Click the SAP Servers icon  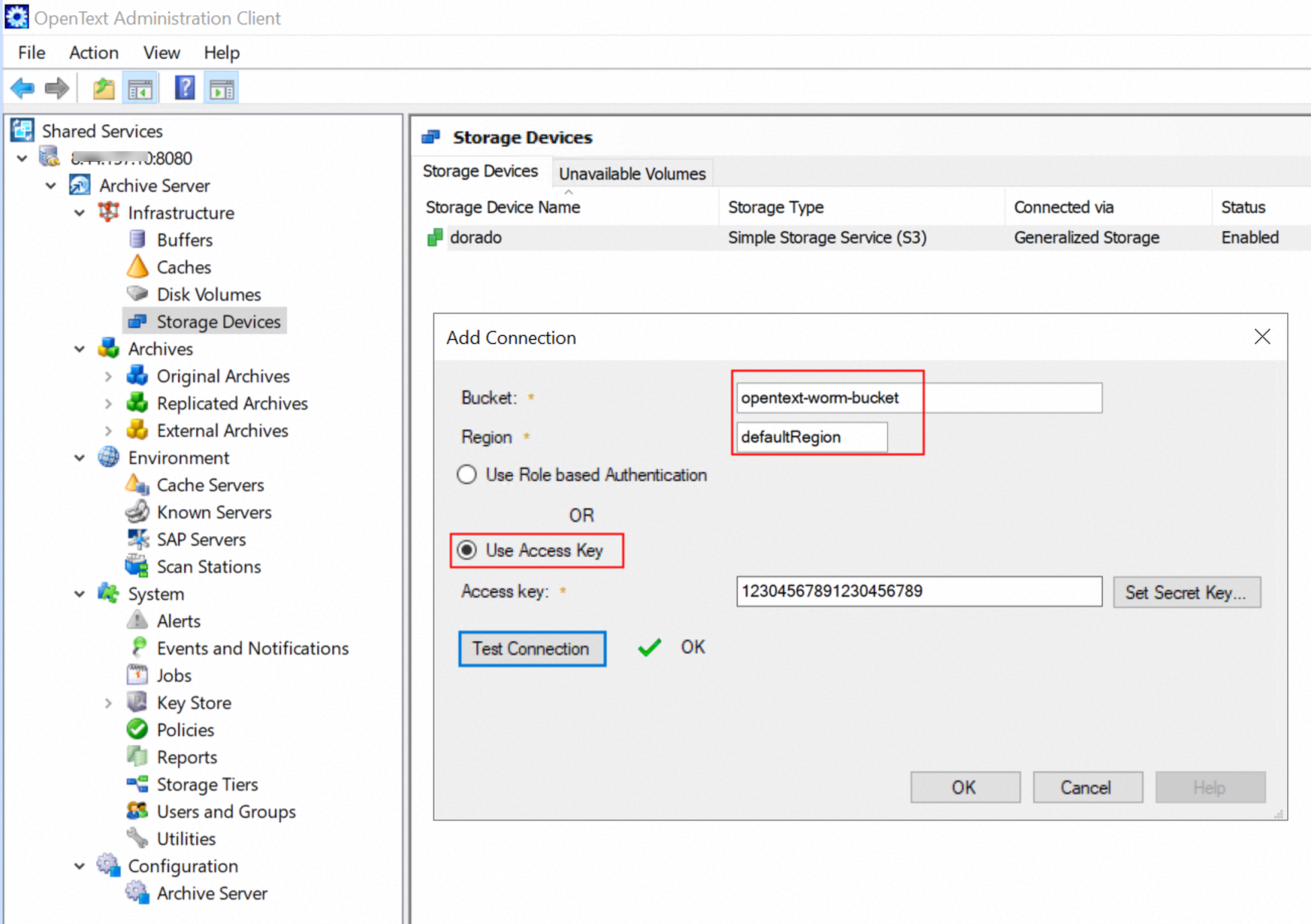point(137,539)
